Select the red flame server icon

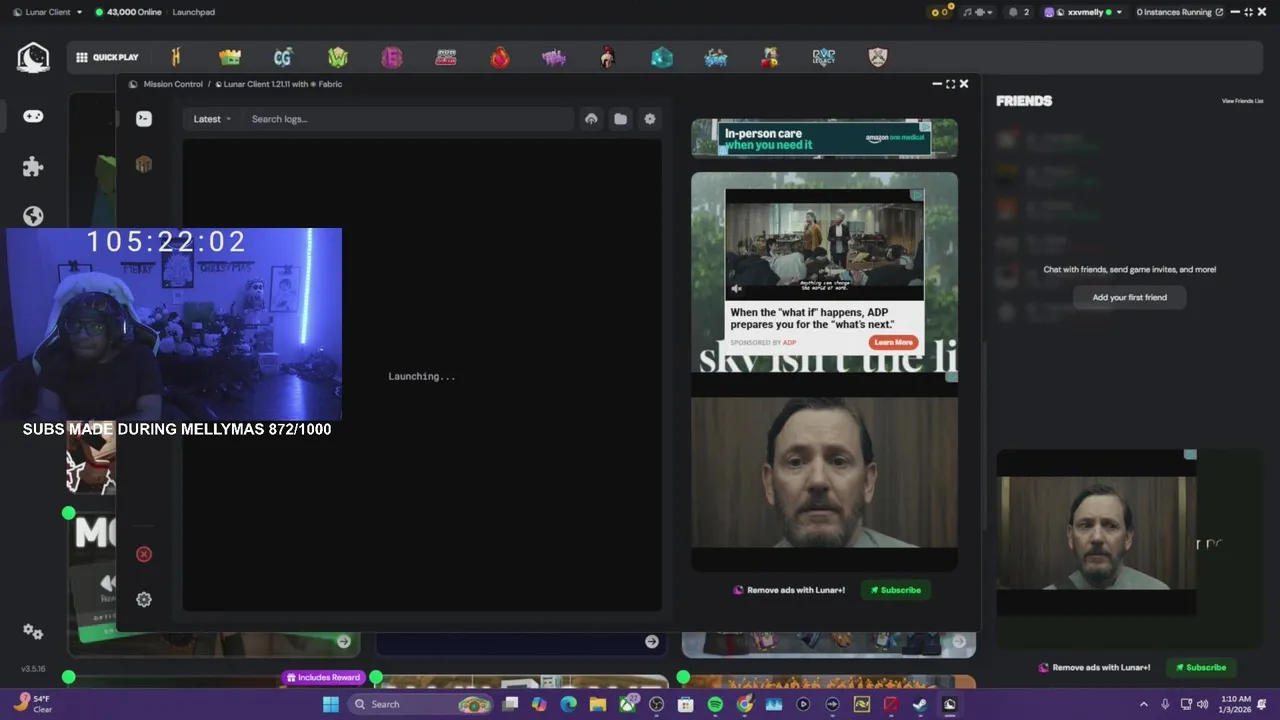pyautogui.click(x=500, y=57)
